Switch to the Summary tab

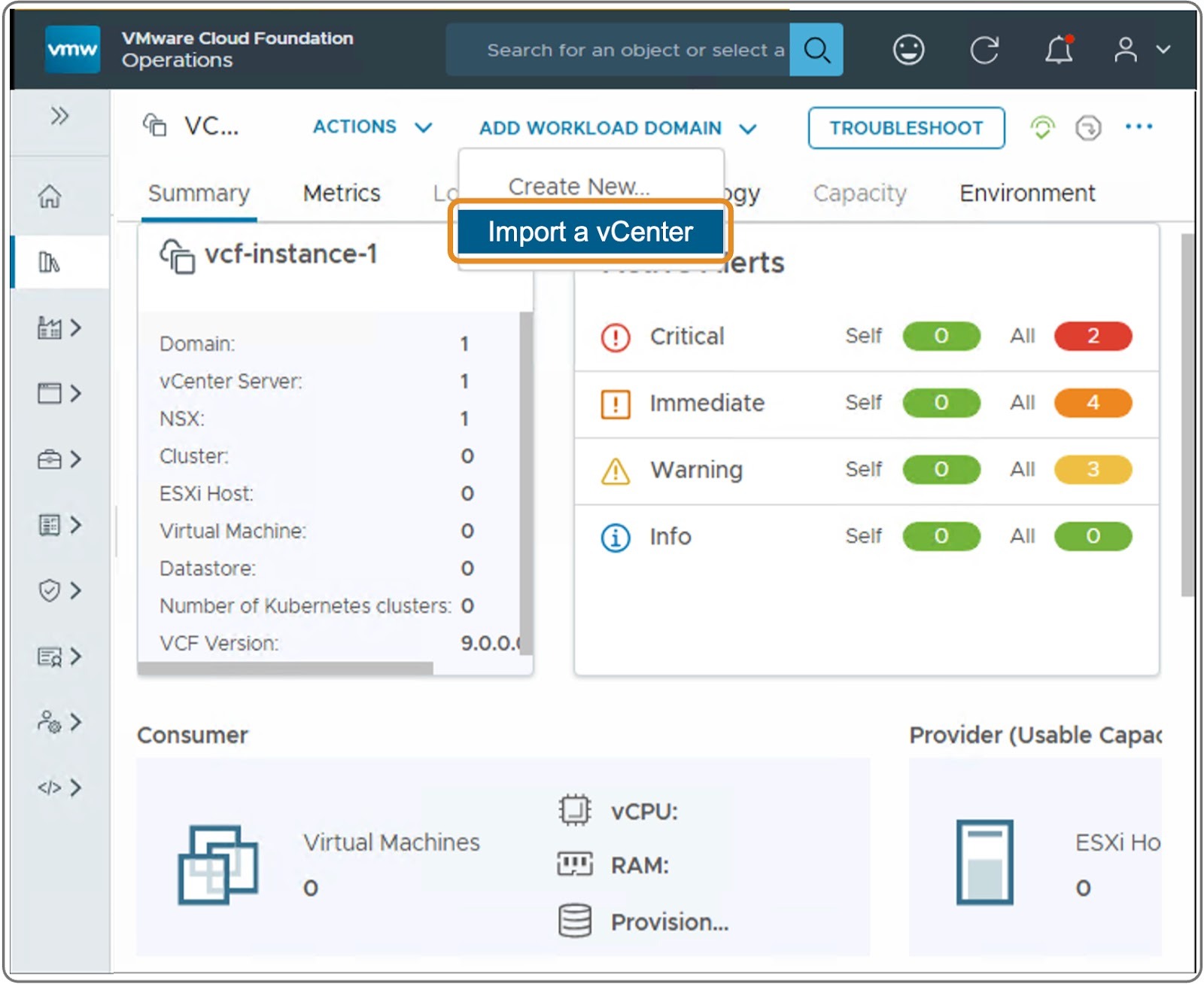pos(199,193)
